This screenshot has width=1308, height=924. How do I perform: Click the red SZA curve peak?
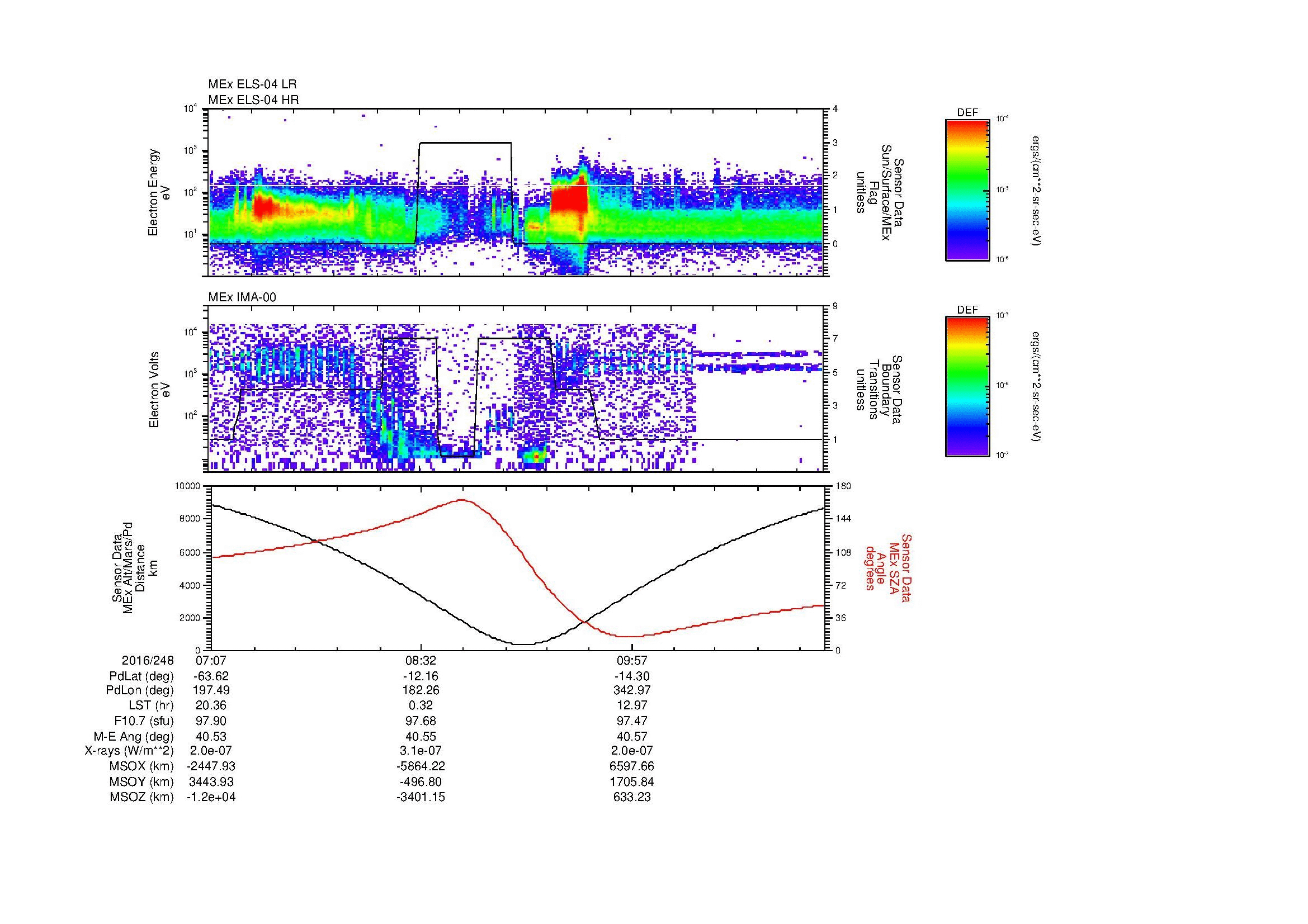[x=462, y=500]
